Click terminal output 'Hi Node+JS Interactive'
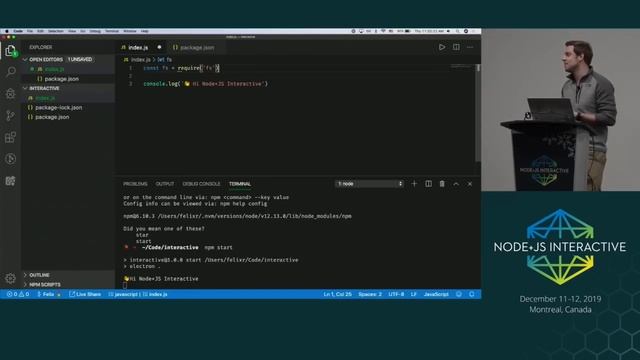The height and width of the screenshot is (360, 640). pyautogui.click(x=161, y=279)
